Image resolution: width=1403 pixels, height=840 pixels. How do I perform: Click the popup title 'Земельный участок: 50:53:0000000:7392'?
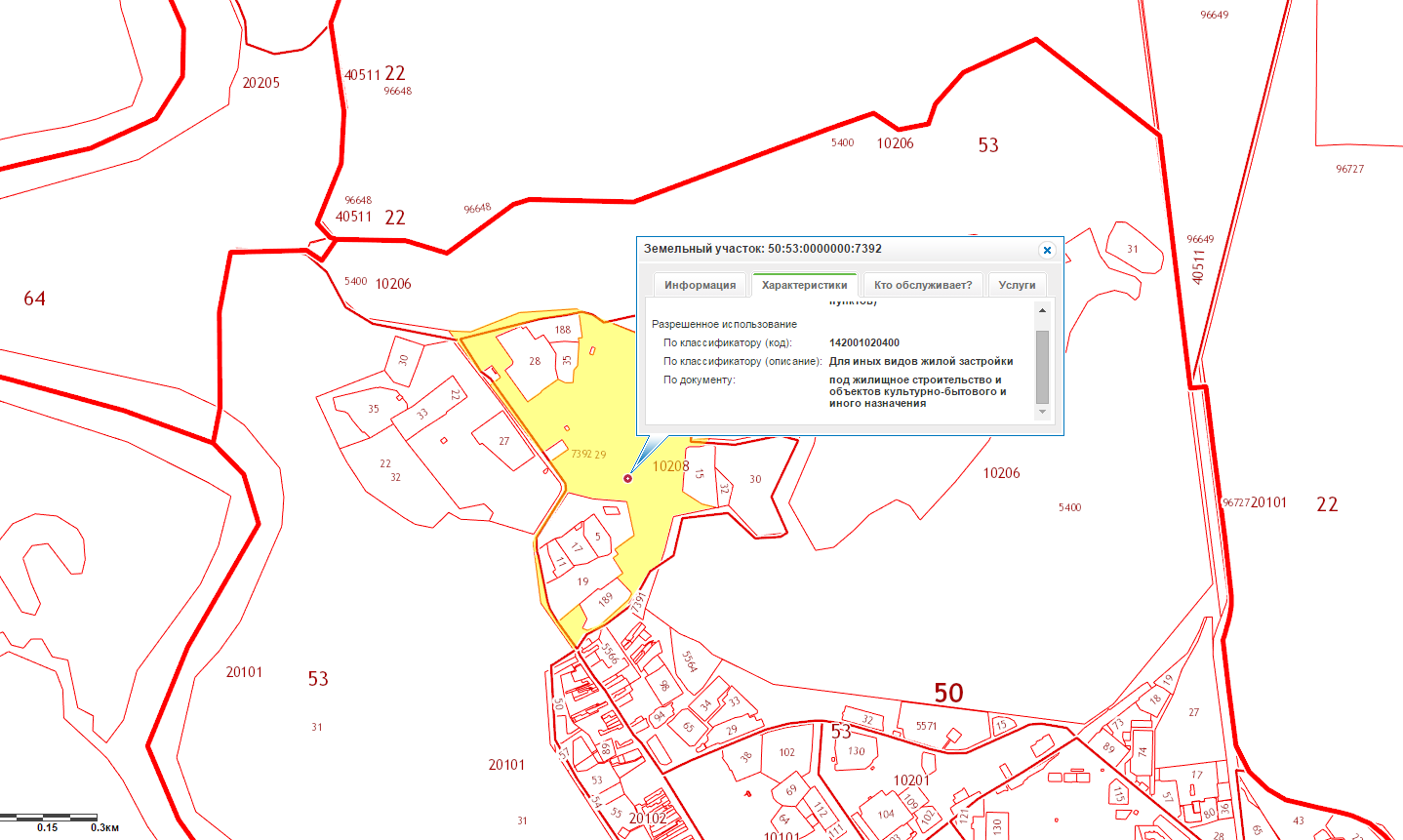click(x=762, y=249)
